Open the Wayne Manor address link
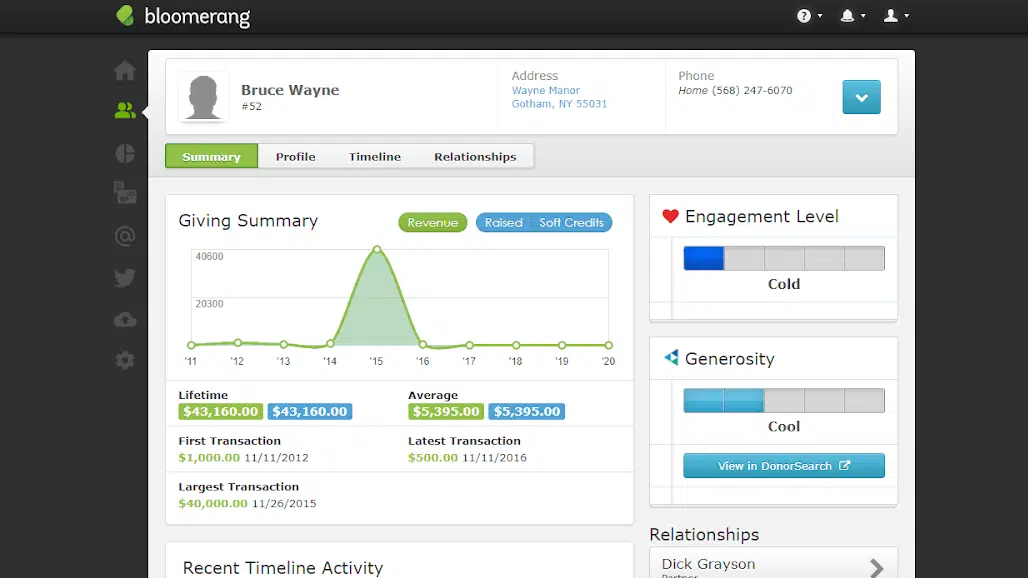 [x=545, y=90]
